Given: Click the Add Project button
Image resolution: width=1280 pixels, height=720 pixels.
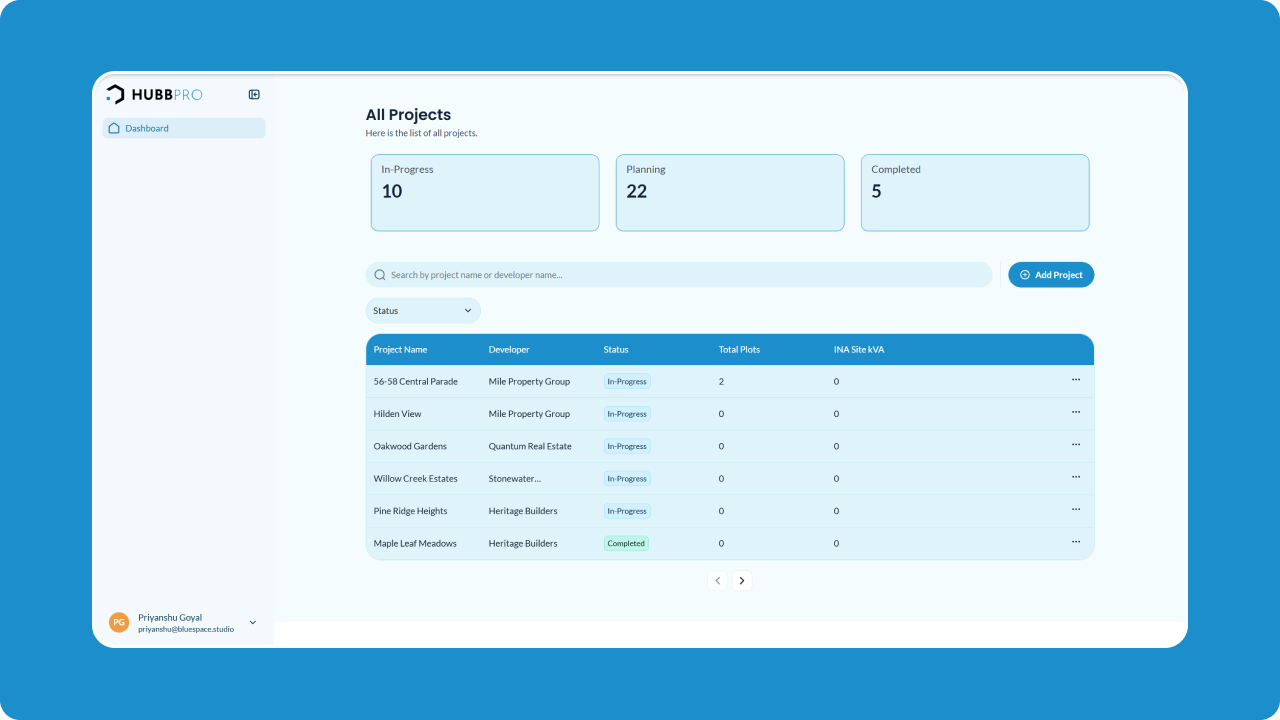Looking at the screenshot, I should 1051,274.
